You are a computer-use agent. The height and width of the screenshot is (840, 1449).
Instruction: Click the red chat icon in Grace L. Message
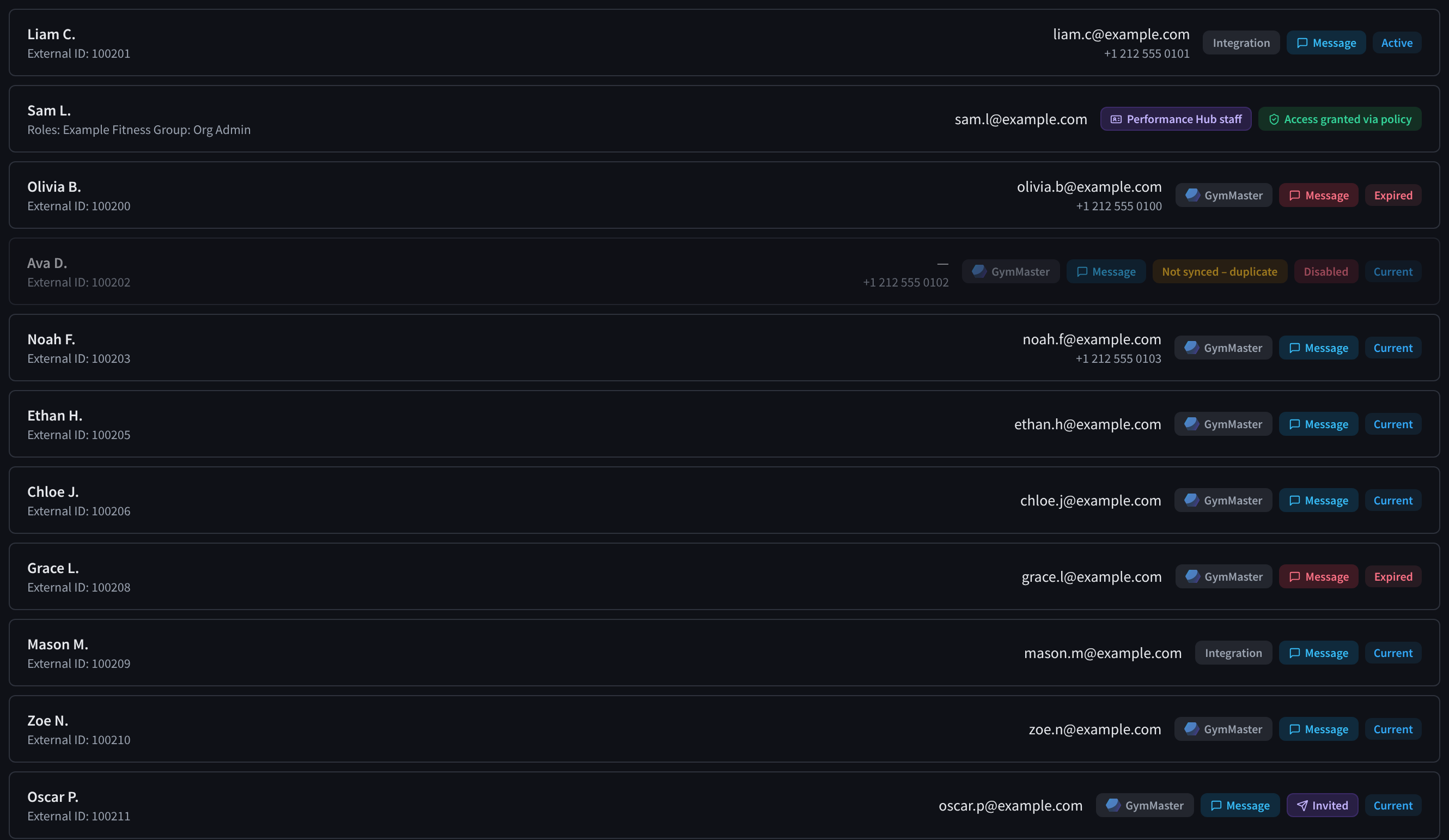pos(1294,577)
